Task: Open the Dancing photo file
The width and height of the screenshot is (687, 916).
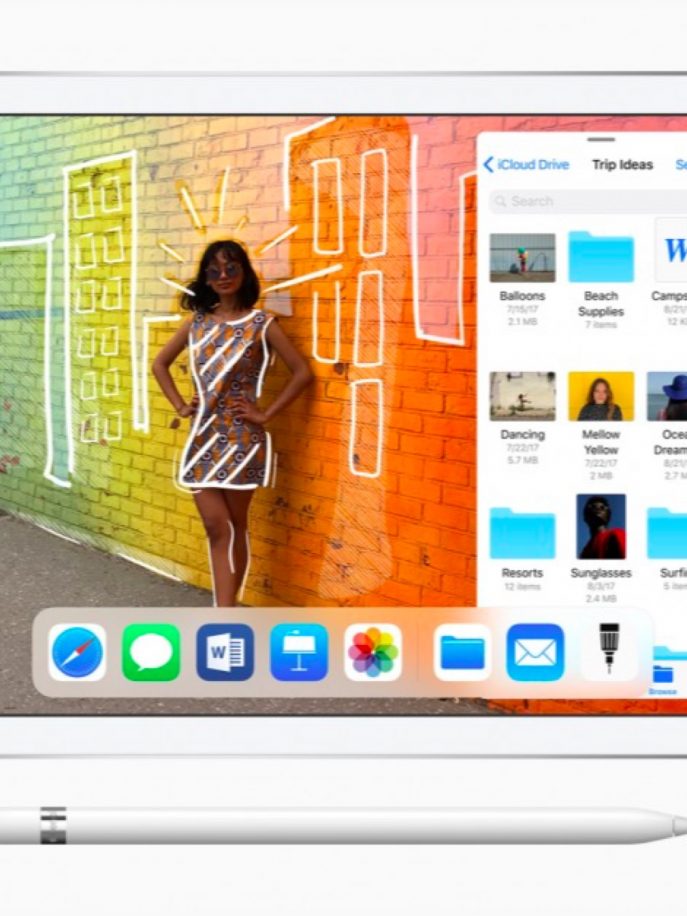Action: [522, 397]
